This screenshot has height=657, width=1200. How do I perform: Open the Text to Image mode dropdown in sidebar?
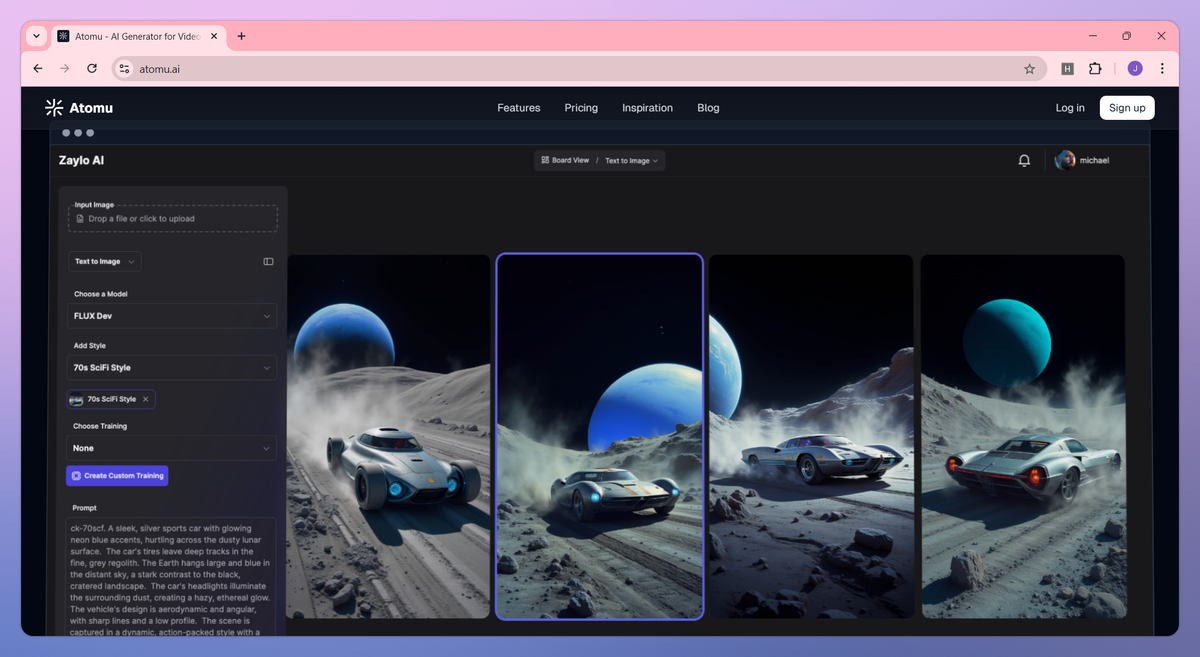tap(105, 262)
